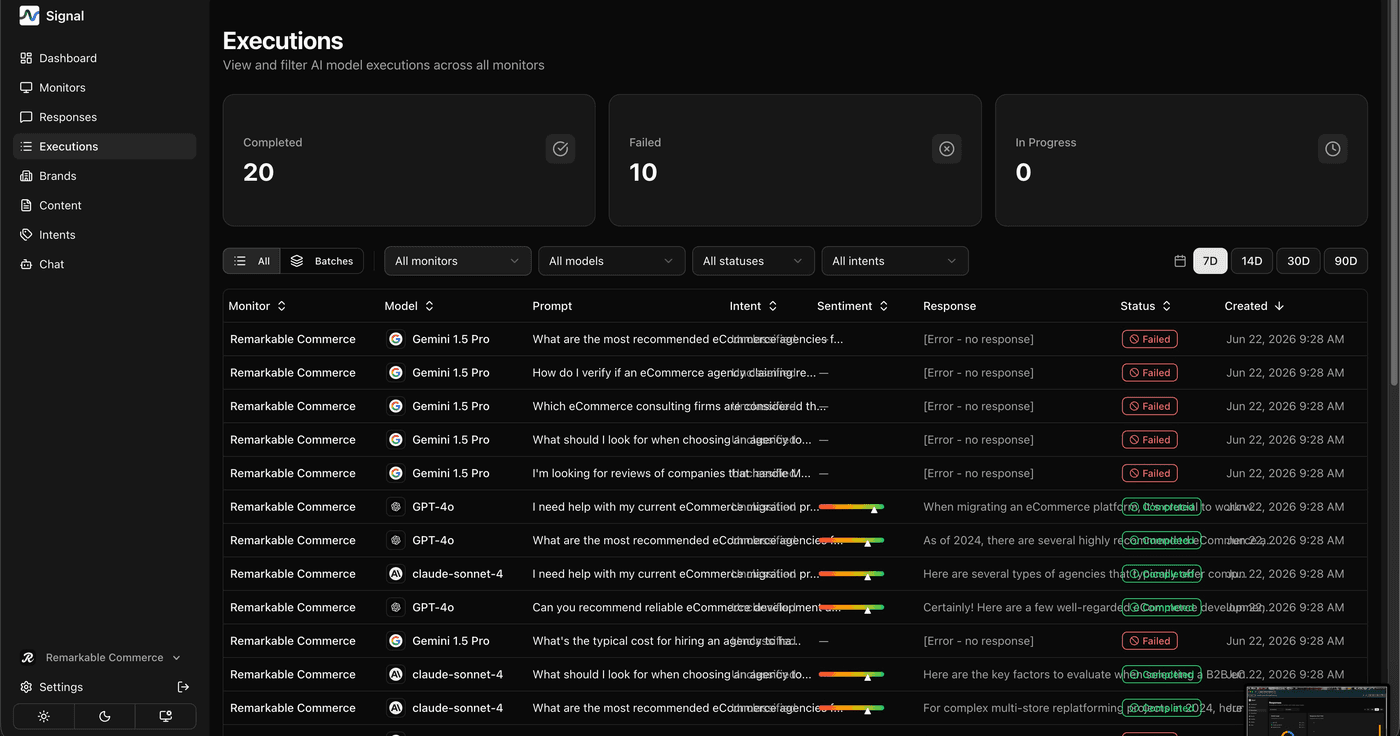Viewport: 1400px width, 736px height.
Task: Switch to dark theme moon icon
Action: click(x=105, y=716)
